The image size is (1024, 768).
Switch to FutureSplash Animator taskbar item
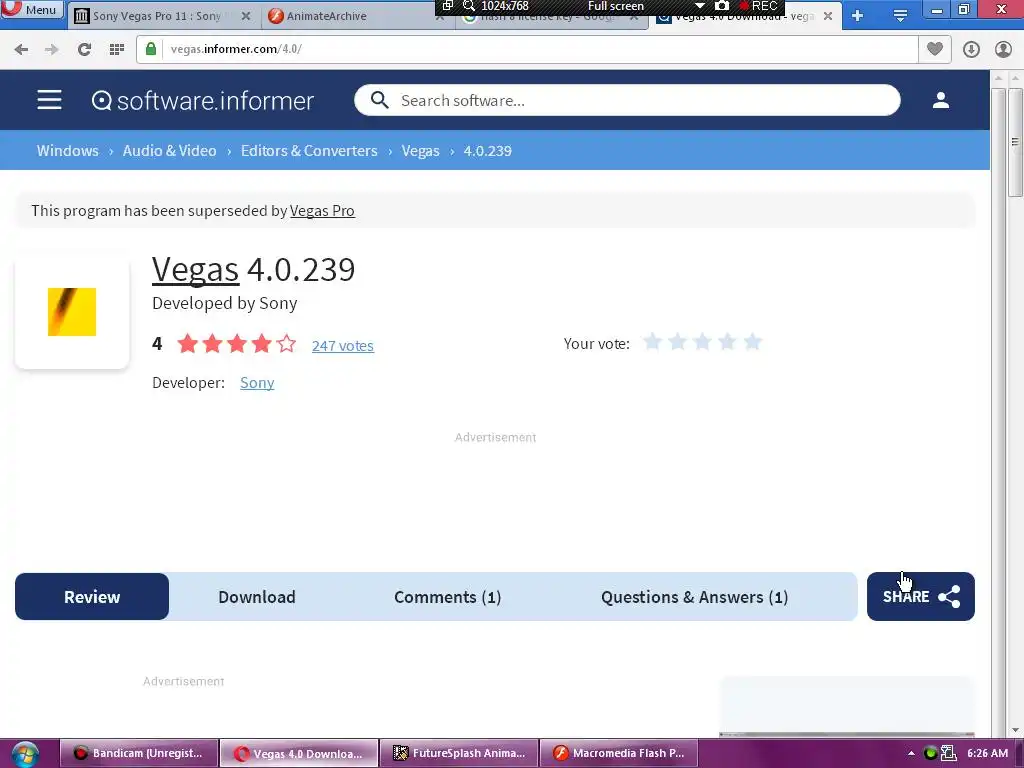[x=460, y=754]
